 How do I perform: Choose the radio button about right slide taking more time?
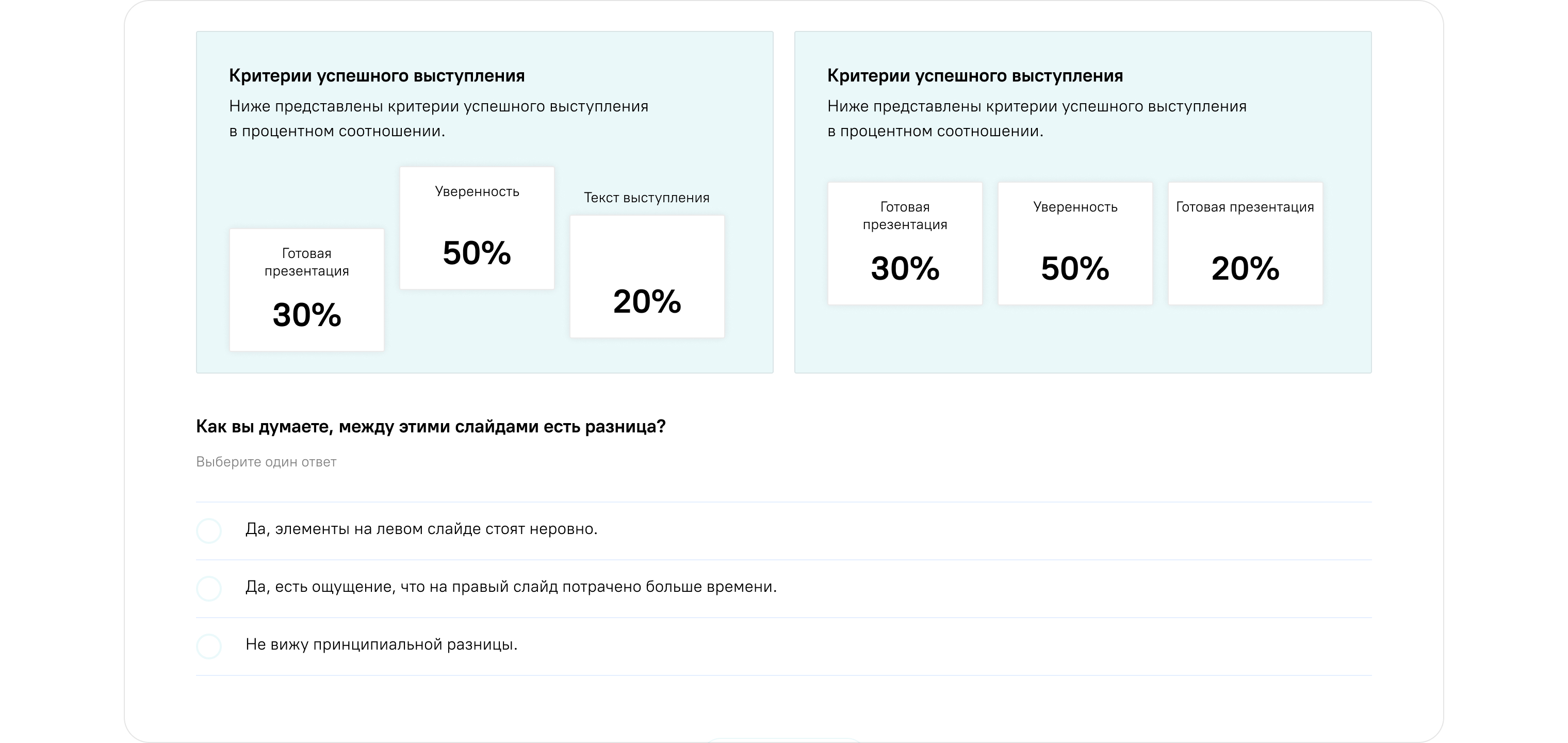[209, 588]
